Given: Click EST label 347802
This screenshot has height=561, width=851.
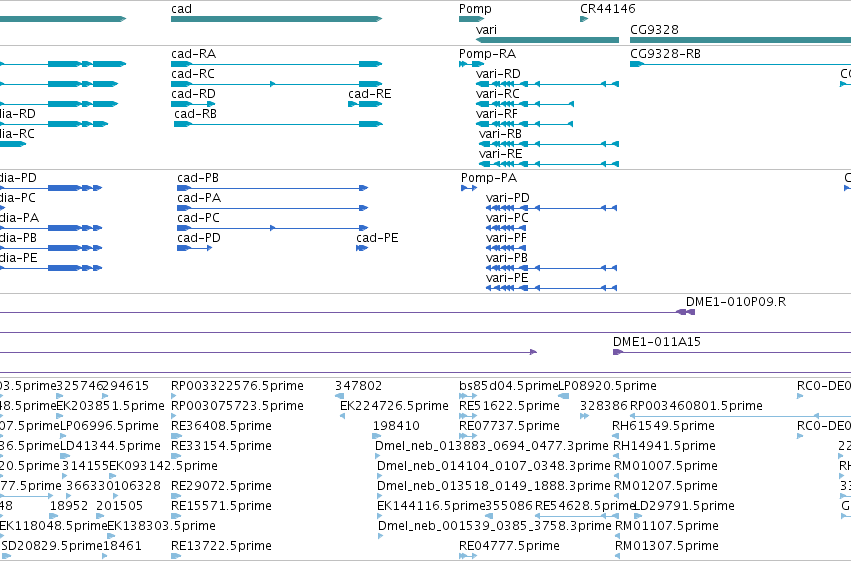Looking at the screenshot, I should [x=358, y=386].
